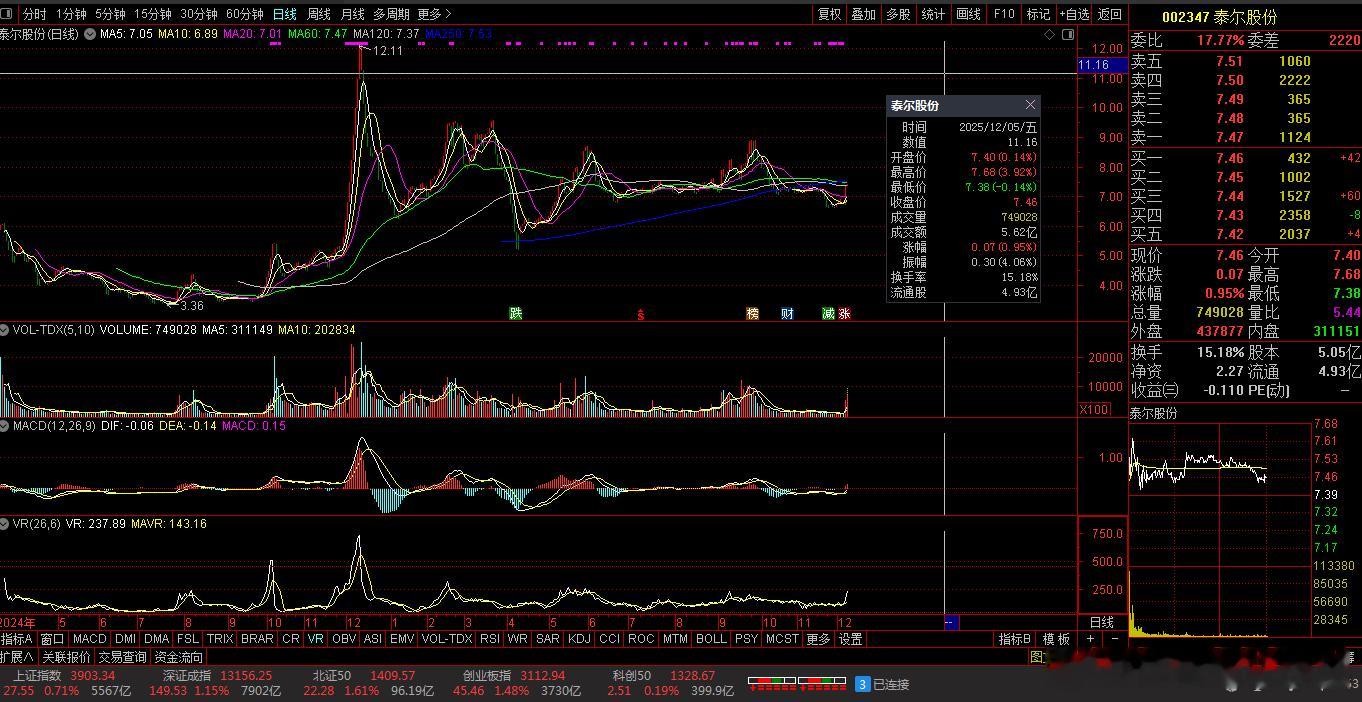Click the plus zoom button near 模板

(x=1090, y=639)
